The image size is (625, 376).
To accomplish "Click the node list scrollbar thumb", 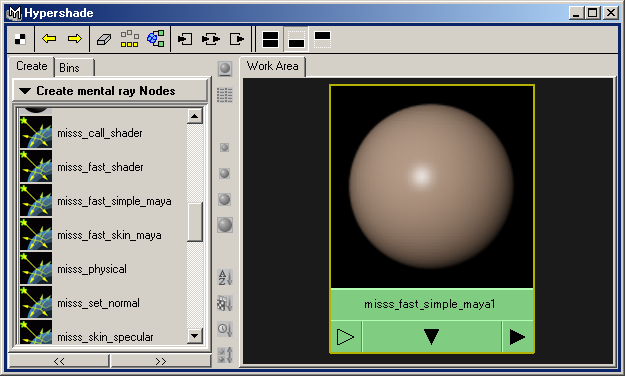I will (x=195, y=222).
